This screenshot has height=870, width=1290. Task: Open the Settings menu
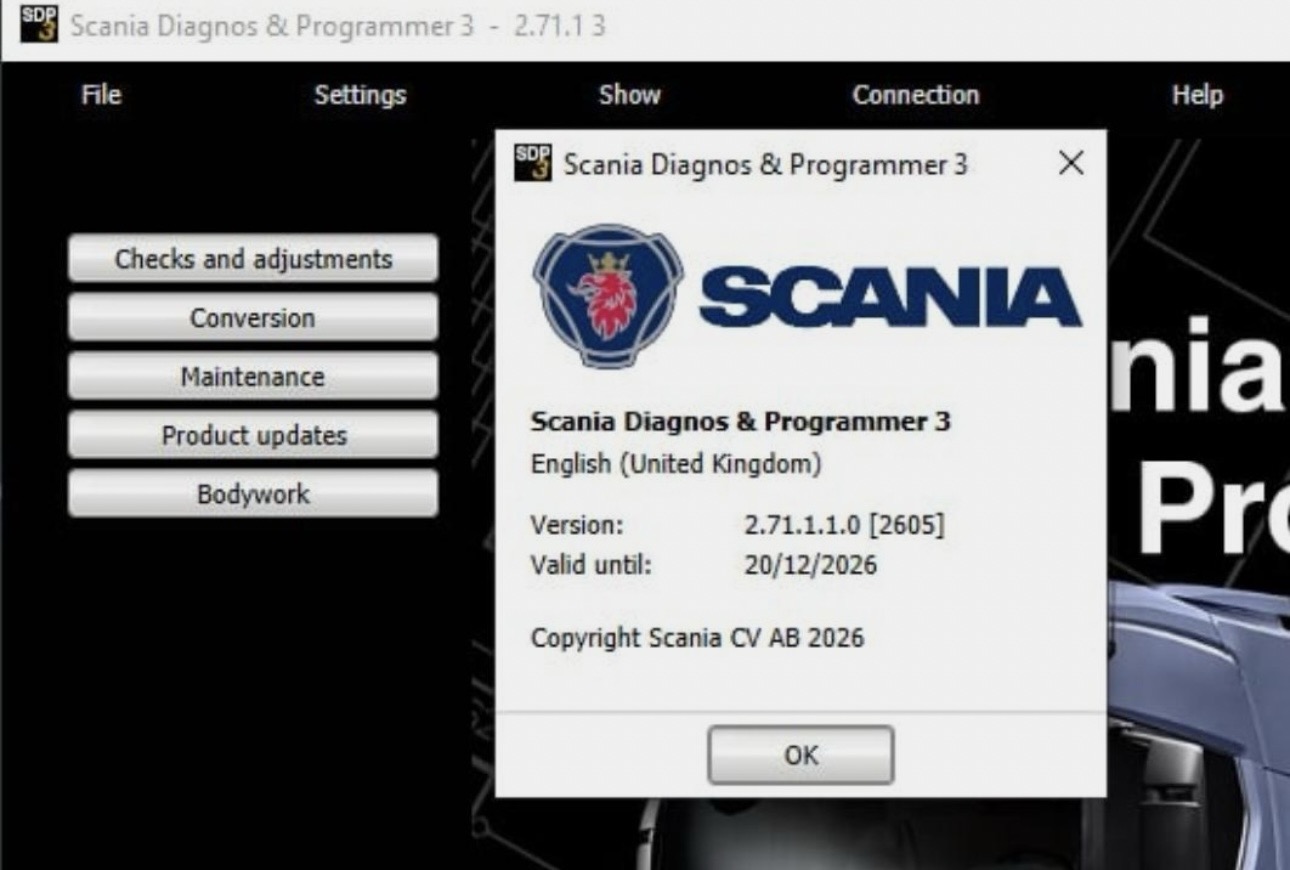(x=360, y=95)
